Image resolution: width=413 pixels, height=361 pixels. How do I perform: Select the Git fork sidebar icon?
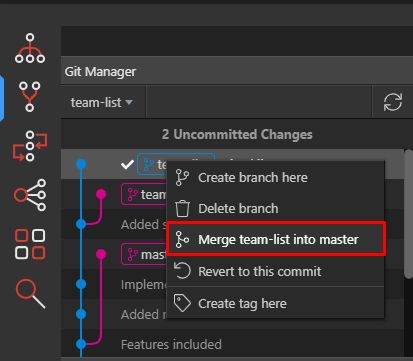point(30,97)
